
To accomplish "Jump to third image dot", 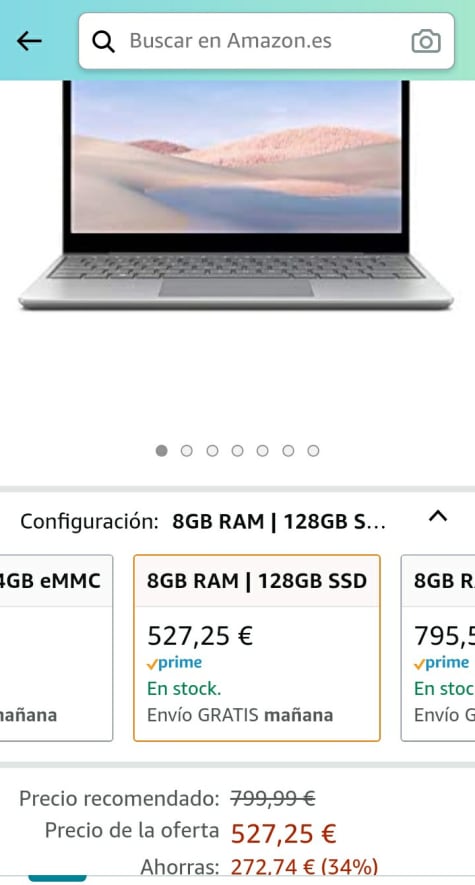I will tap(212, 450).
